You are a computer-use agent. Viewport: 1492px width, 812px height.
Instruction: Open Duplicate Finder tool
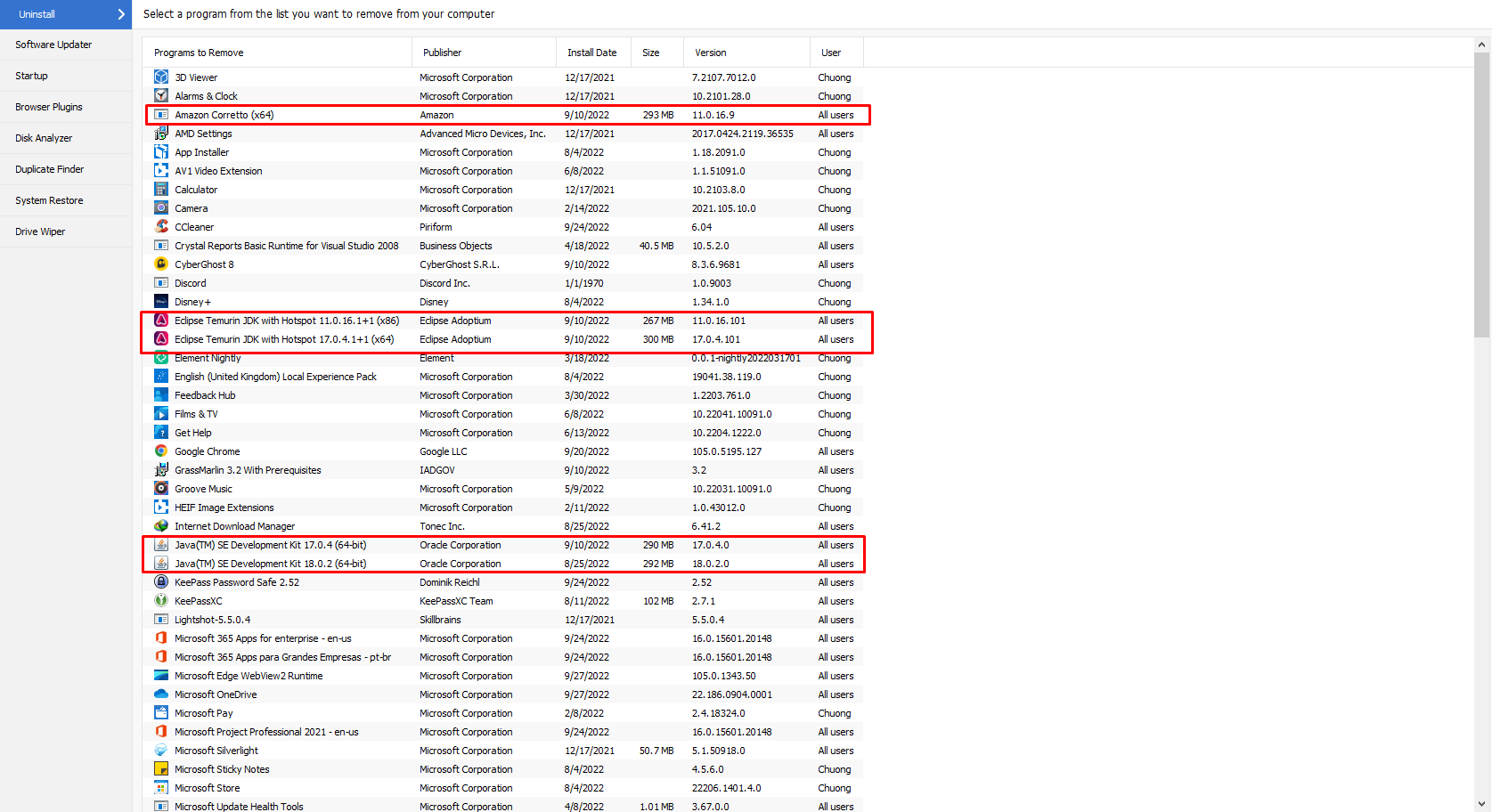(x=66, y=169)
